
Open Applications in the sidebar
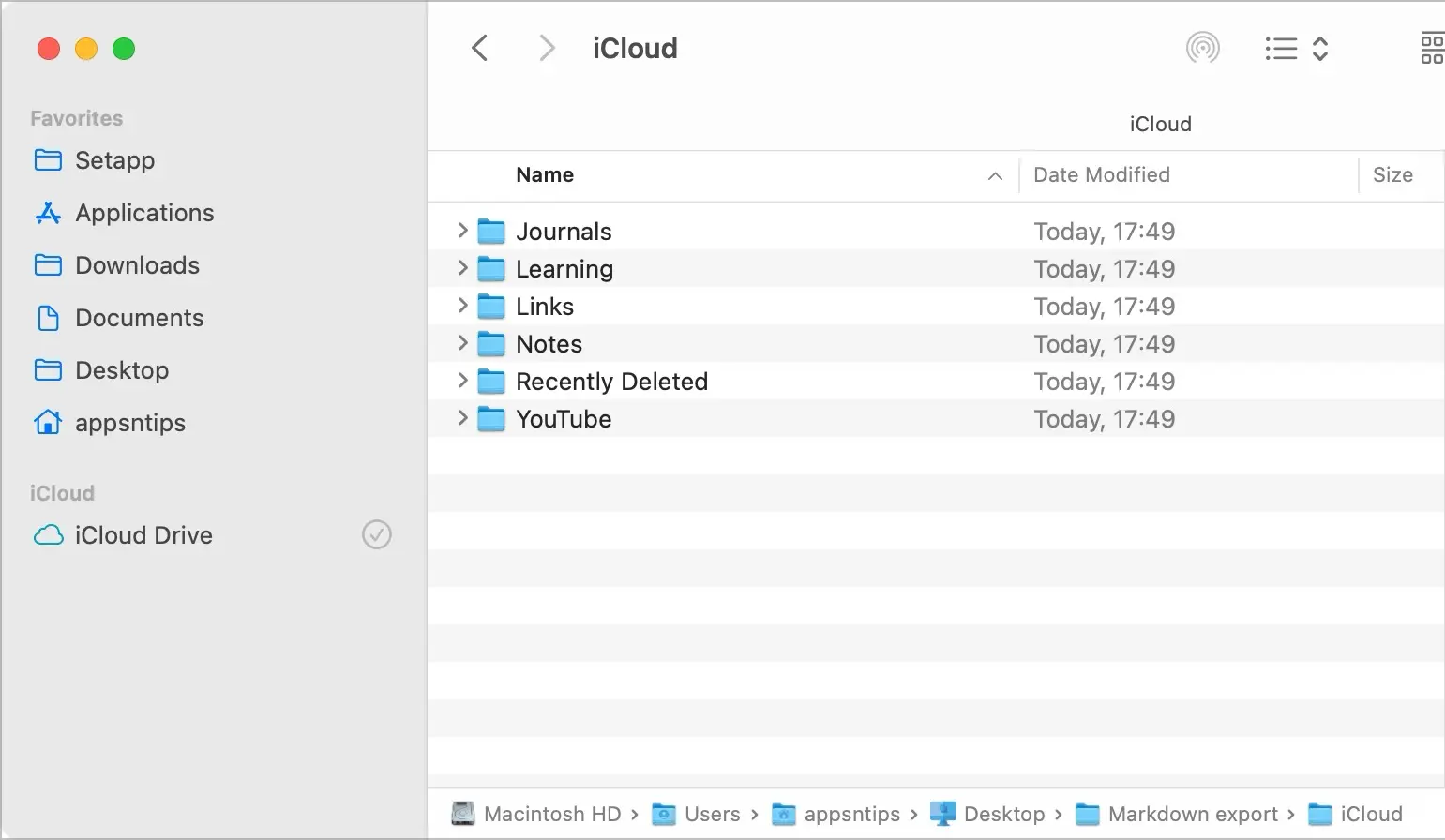coord(124,213)
